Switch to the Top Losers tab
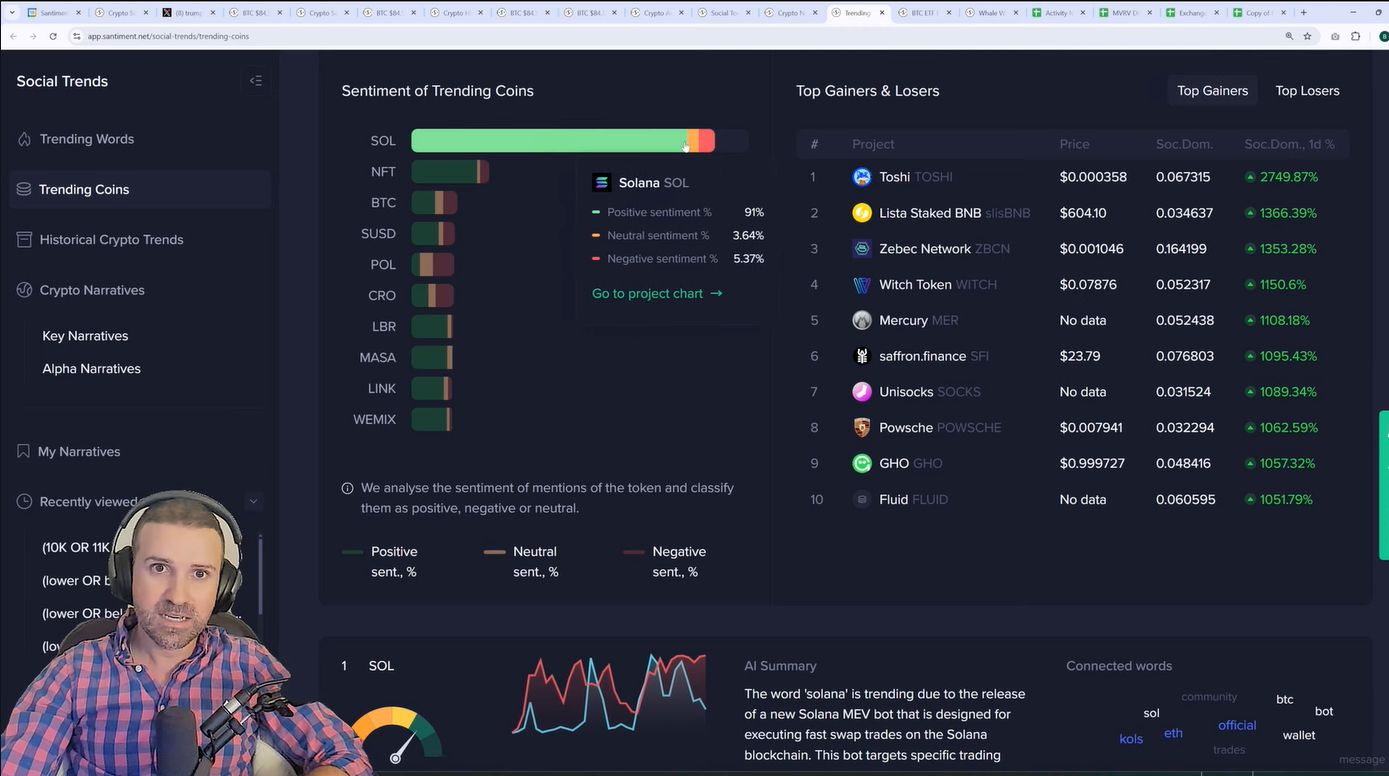The image size is (1389, 776). coord(1306,91)
